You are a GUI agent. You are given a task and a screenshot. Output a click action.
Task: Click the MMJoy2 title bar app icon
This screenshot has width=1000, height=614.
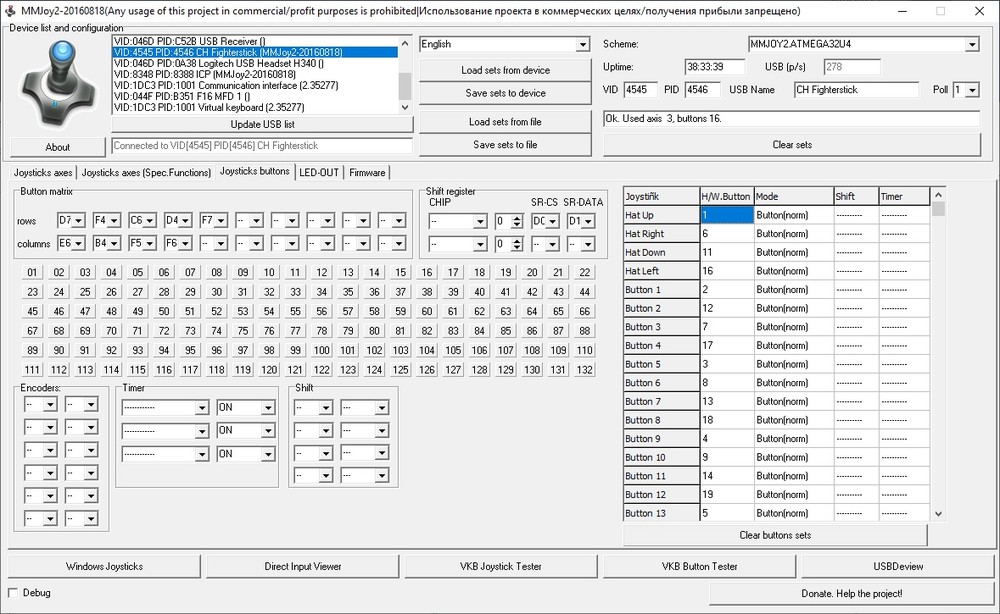click(10, 10)
